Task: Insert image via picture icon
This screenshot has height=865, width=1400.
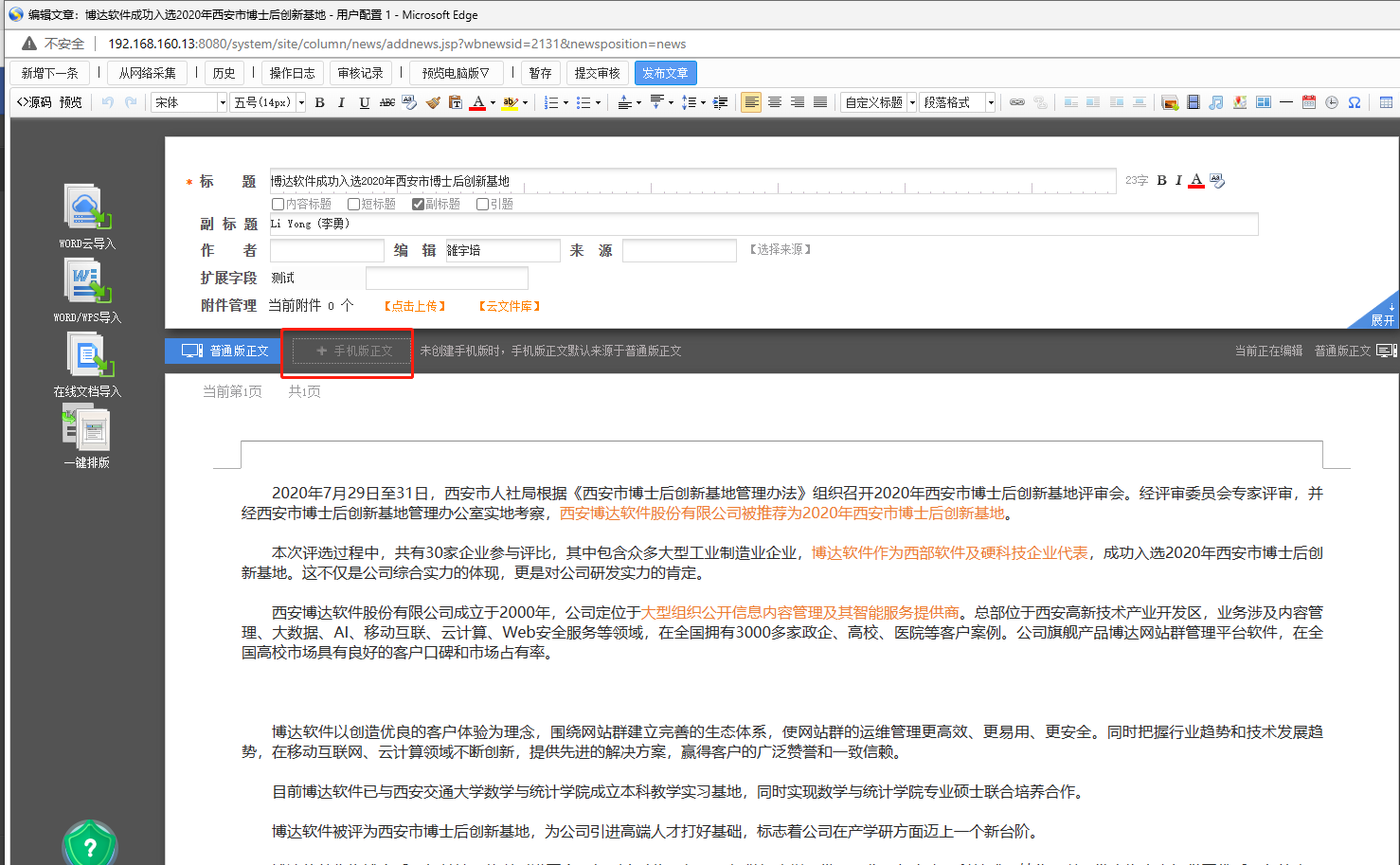Action: [x=1170, y=102]
